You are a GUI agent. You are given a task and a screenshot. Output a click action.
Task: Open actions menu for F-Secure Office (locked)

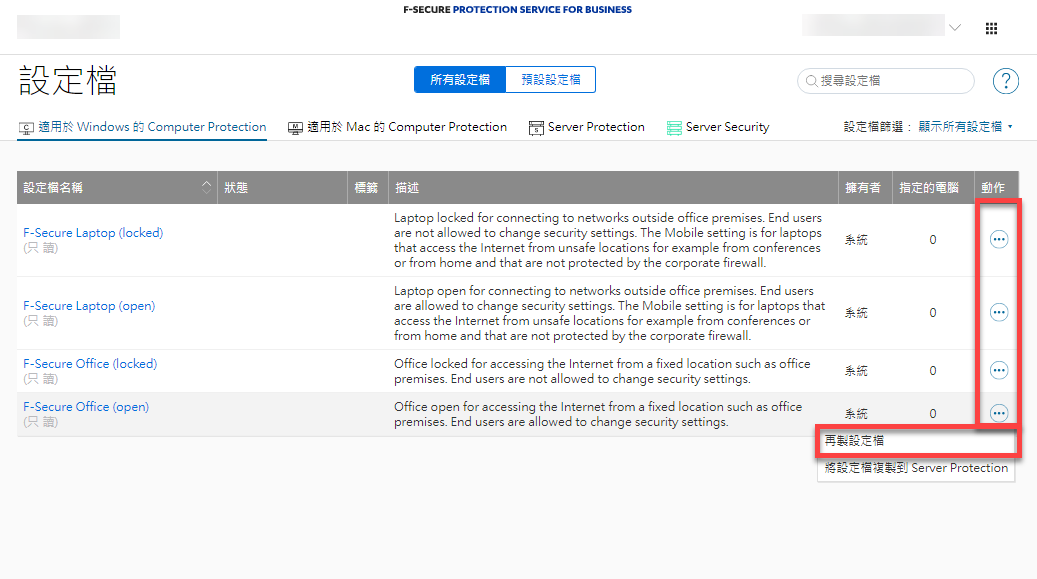click(x=998, y=370)
